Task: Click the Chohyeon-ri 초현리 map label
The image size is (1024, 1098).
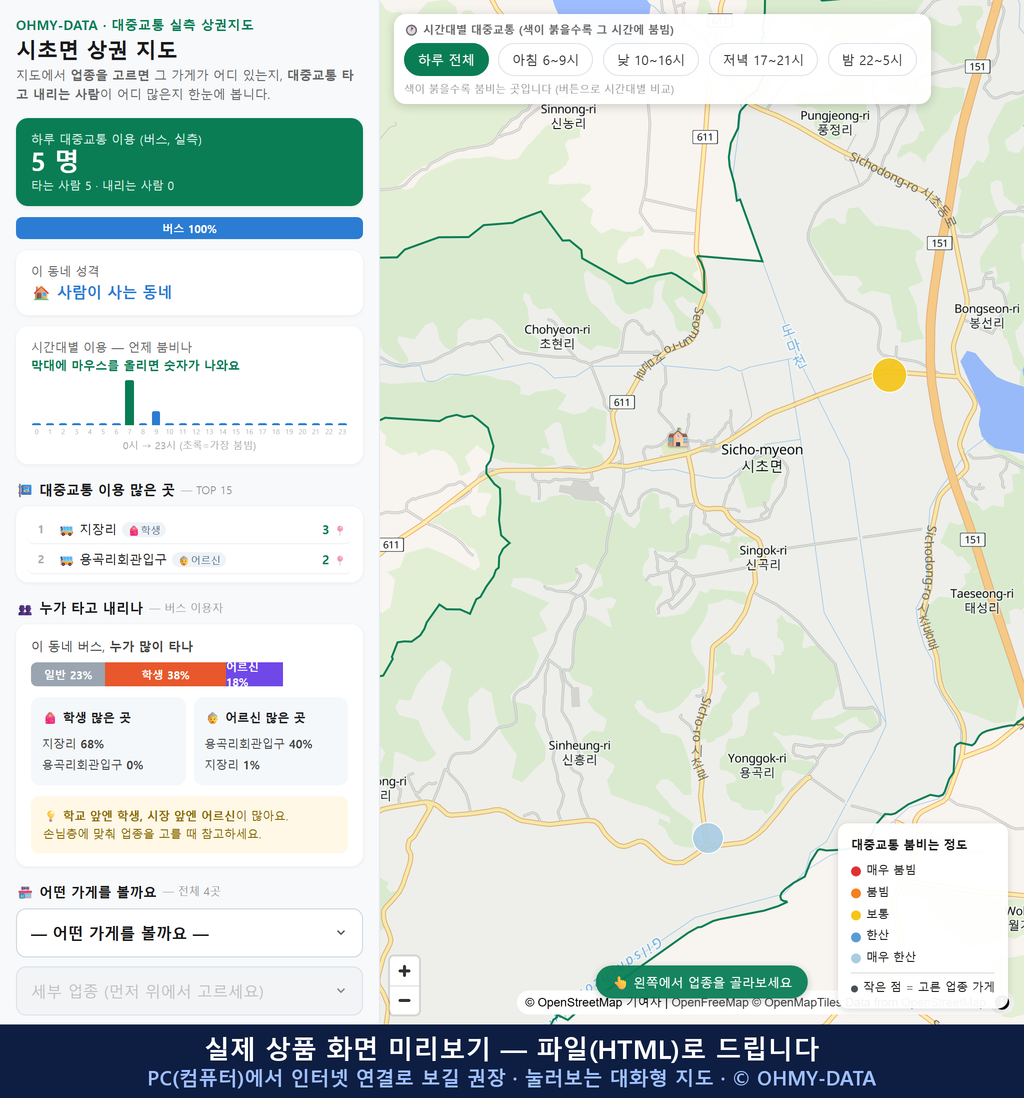Action: click(x=557, y=337)
